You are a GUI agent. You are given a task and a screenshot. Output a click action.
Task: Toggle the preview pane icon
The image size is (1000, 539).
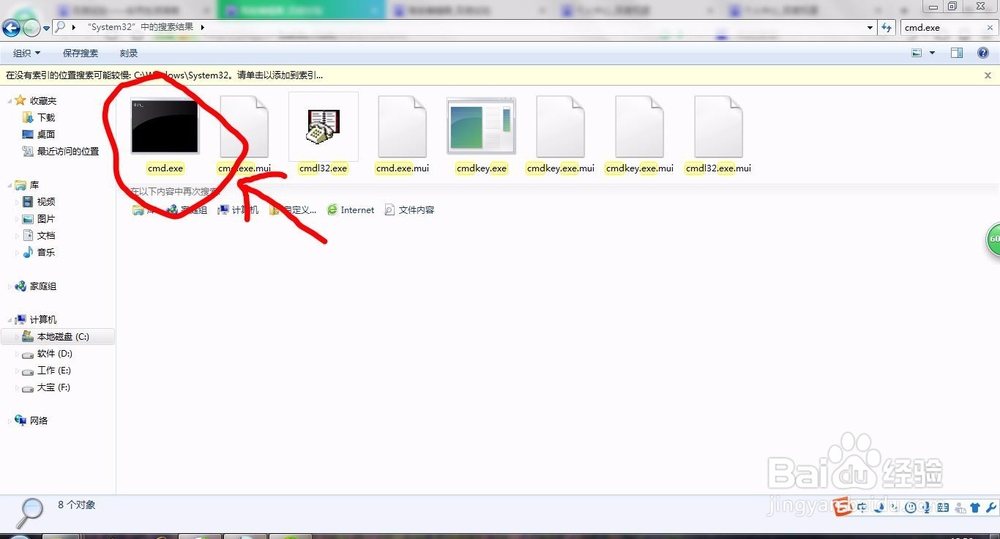point(957,53)
